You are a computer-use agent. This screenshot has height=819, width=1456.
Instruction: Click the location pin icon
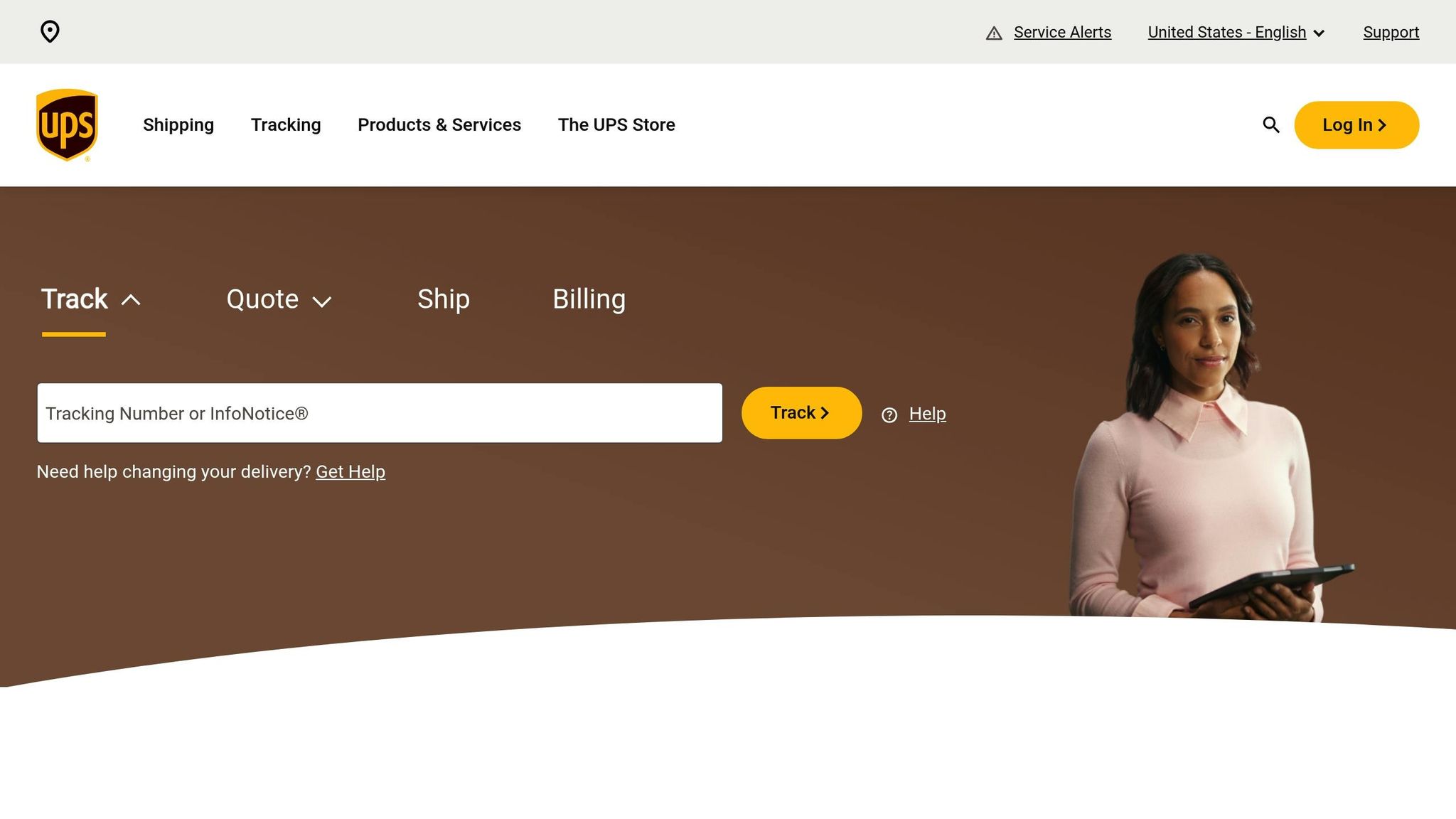50,31
